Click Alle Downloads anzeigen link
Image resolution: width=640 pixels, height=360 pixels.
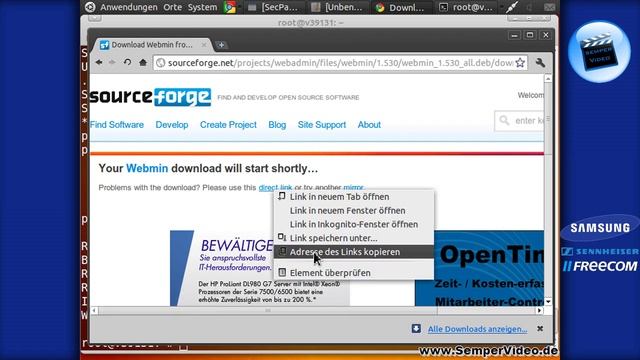point(477,329)
